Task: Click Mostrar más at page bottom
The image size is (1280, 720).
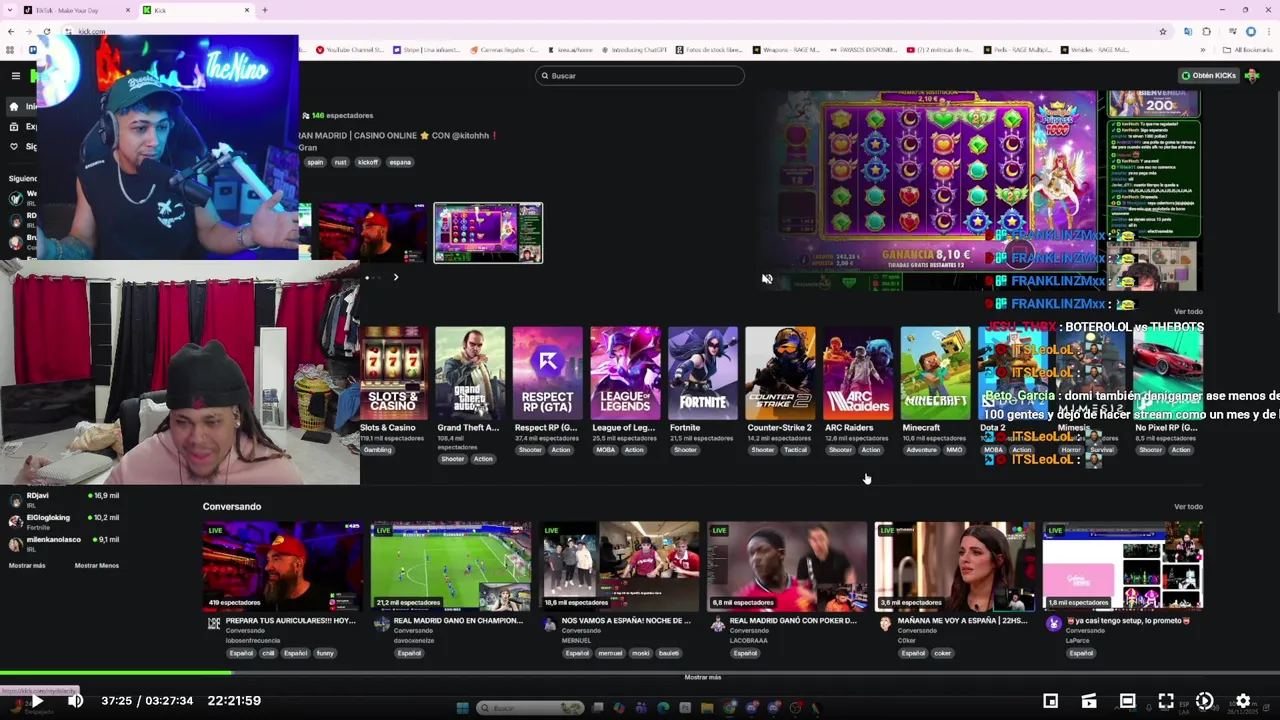Action: 703,677
